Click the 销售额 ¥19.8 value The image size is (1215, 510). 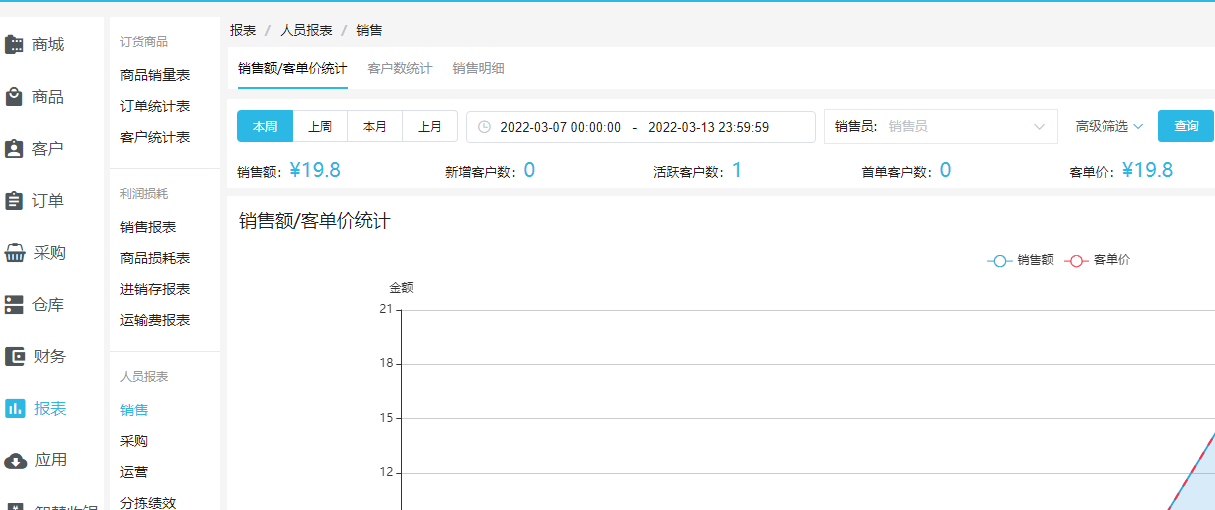315,170
